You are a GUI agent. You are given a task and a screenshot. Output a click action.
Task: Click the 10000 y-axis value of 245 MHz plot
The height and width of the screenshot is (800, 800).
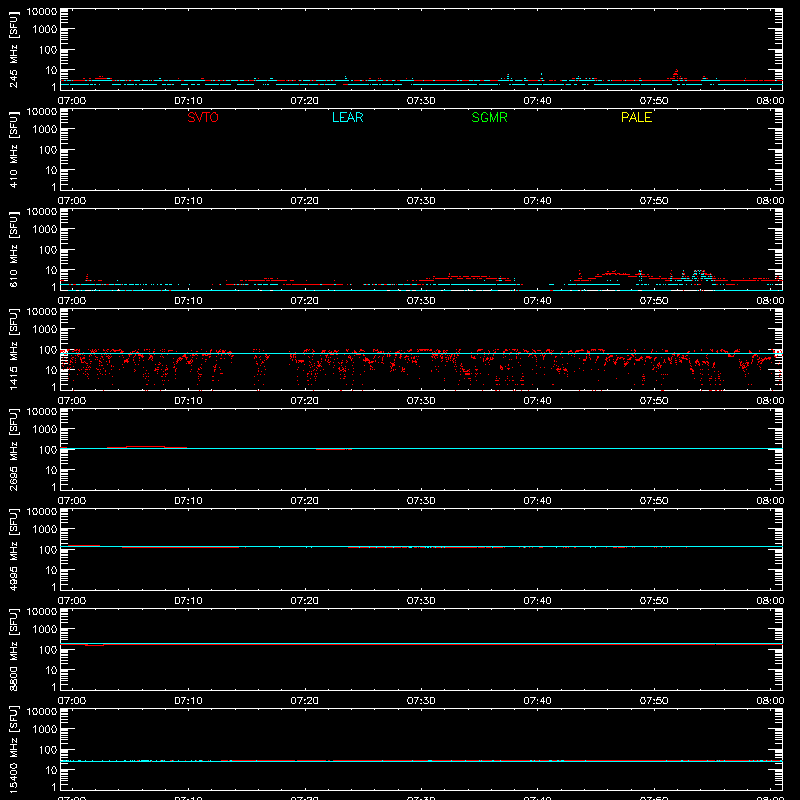[x=42, y=12]
